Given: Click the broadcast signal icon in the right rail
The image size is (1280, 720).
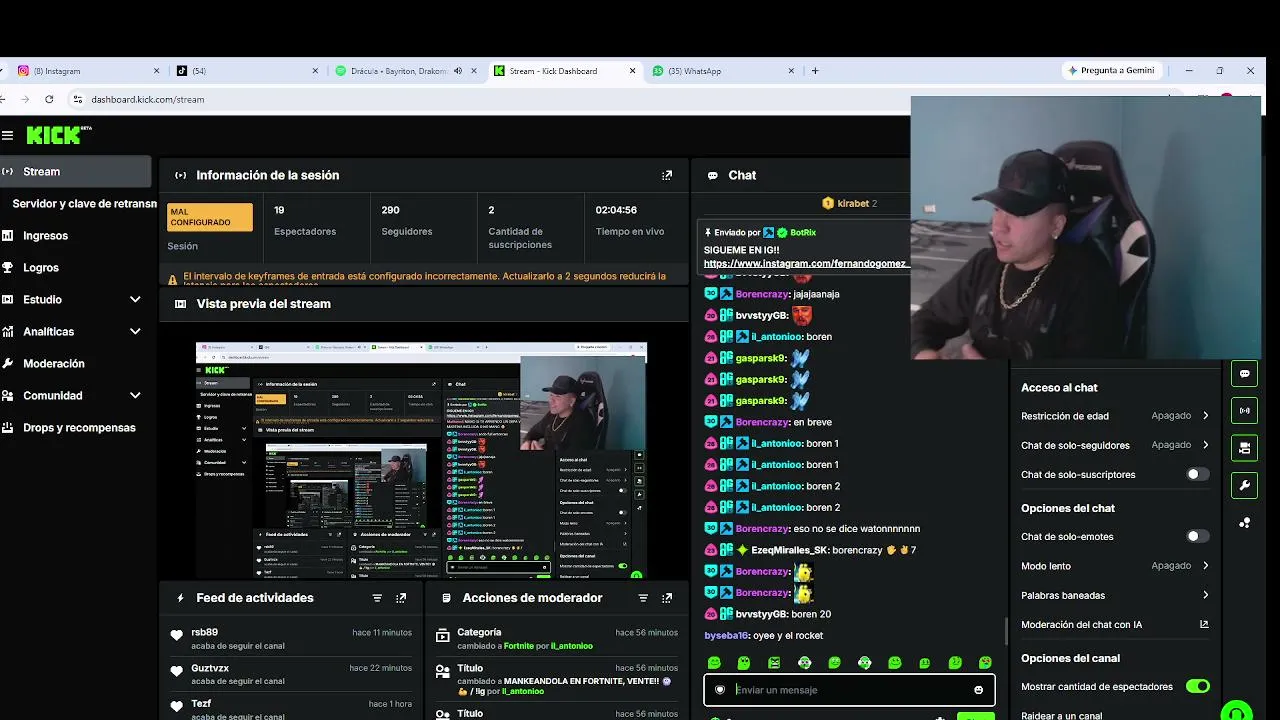Looking at the screenshot, I should [x=1244, y=410].
